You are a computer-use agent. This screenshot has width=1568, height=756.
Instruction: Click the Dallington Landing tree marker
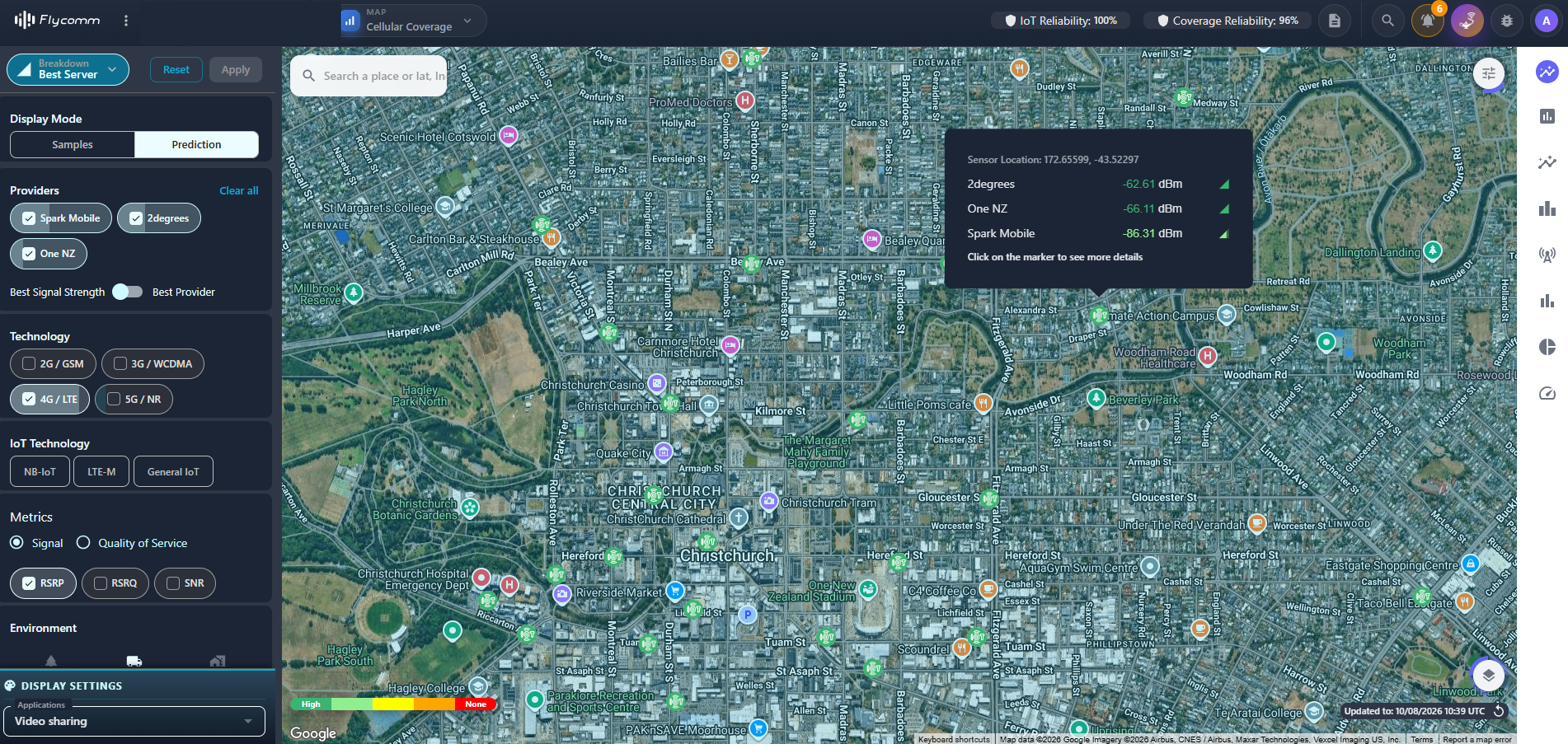pos(1433,250)
